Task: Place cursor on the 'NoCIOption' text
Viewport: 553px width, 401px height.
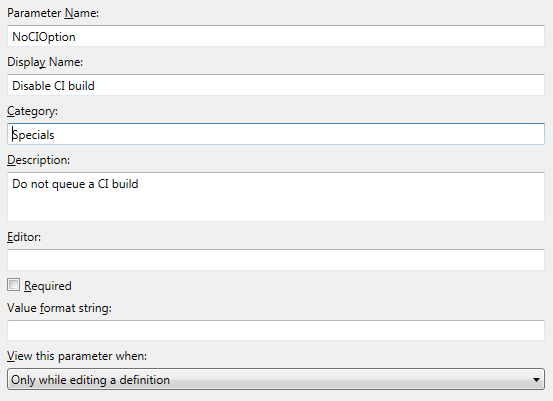Action: tap(44, 37)
